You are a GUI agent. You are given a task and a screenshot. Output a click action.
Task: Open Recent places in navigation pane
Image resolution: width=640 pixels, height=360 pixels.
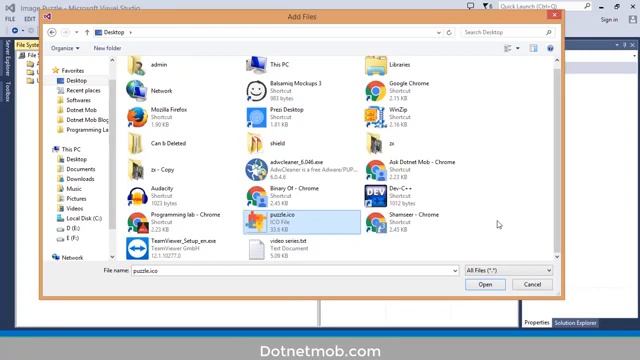pyautogui.click(x=83, y=90)
